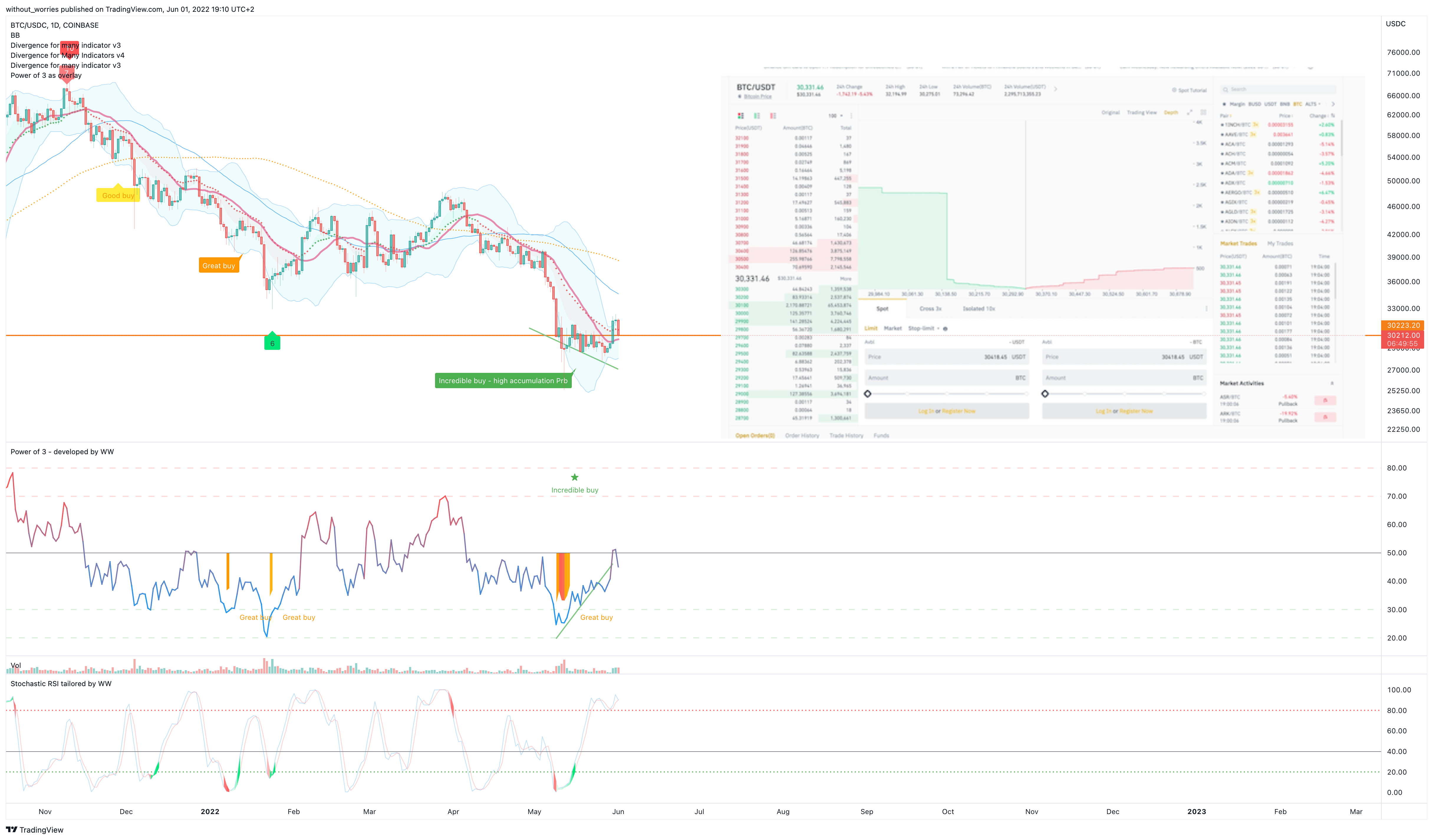This screenshot has height=840, width=1433.
Task: Click the Spot Tutorial icon
Action: point(1174,90)
